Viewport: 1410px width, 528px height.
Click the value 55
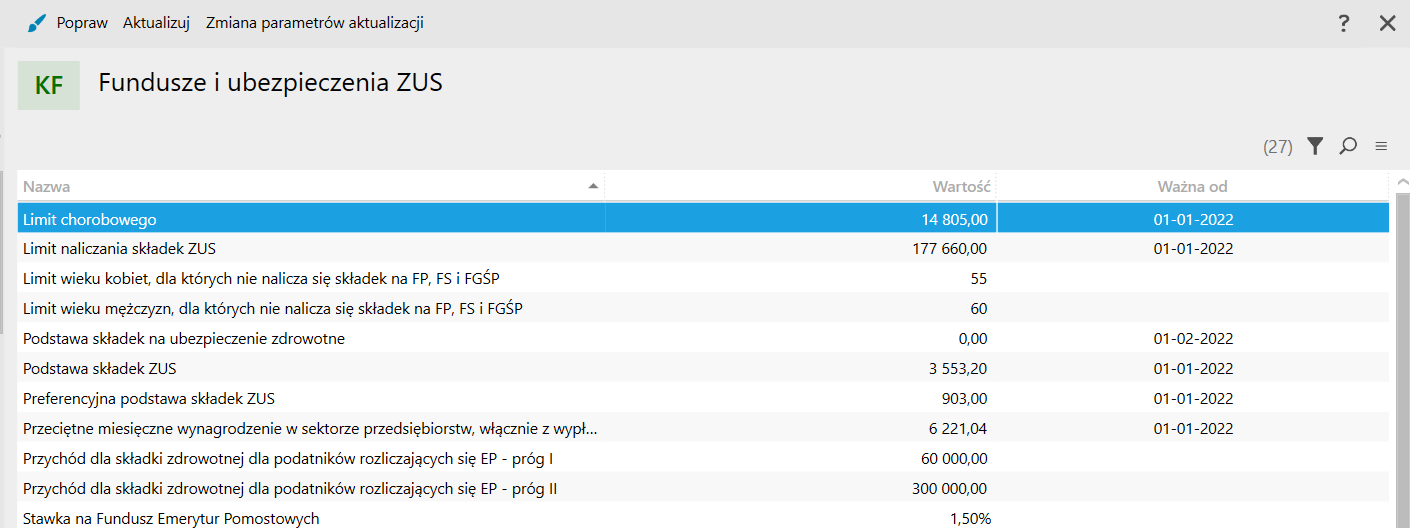(x=979, y=279)
